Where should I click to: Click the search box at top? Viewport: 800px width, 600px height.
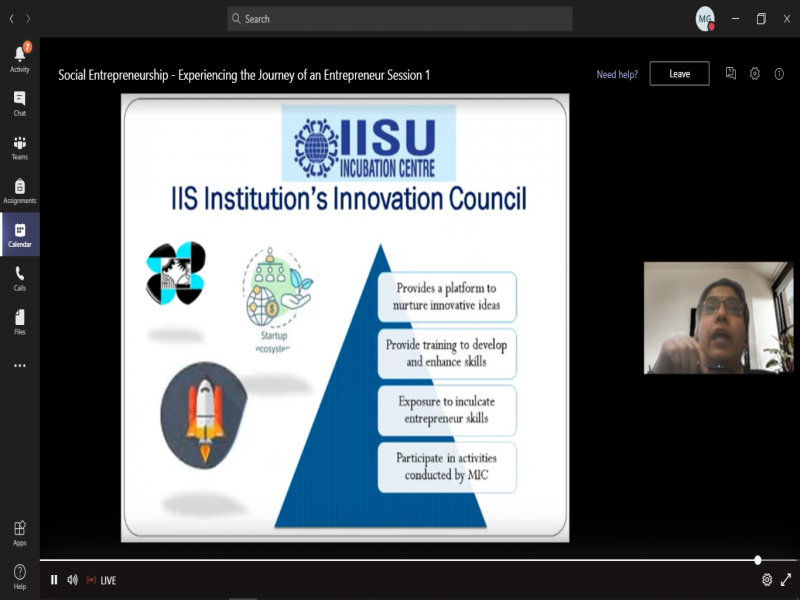coord(400,19)
